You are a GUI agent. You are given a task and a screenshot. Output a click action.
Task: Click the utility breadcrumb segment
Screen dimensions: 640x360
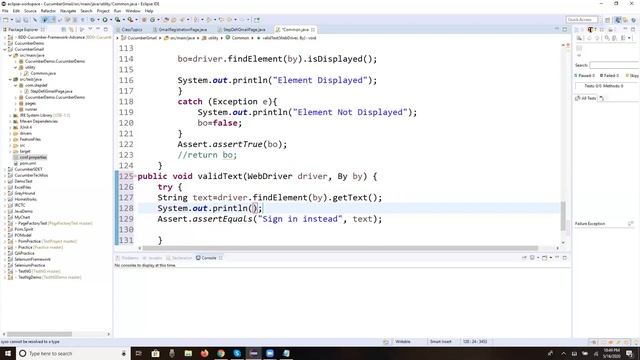211,38
